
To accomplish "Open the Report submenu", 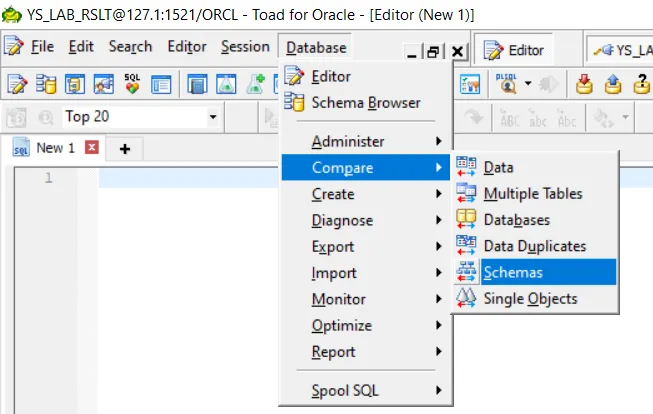I will tap(366, 352).
